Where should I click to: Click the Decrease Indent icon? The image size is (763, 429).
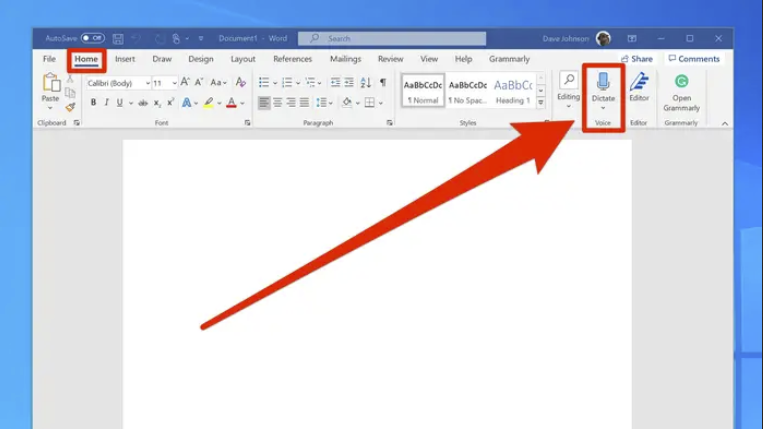(x=335, y=82)
